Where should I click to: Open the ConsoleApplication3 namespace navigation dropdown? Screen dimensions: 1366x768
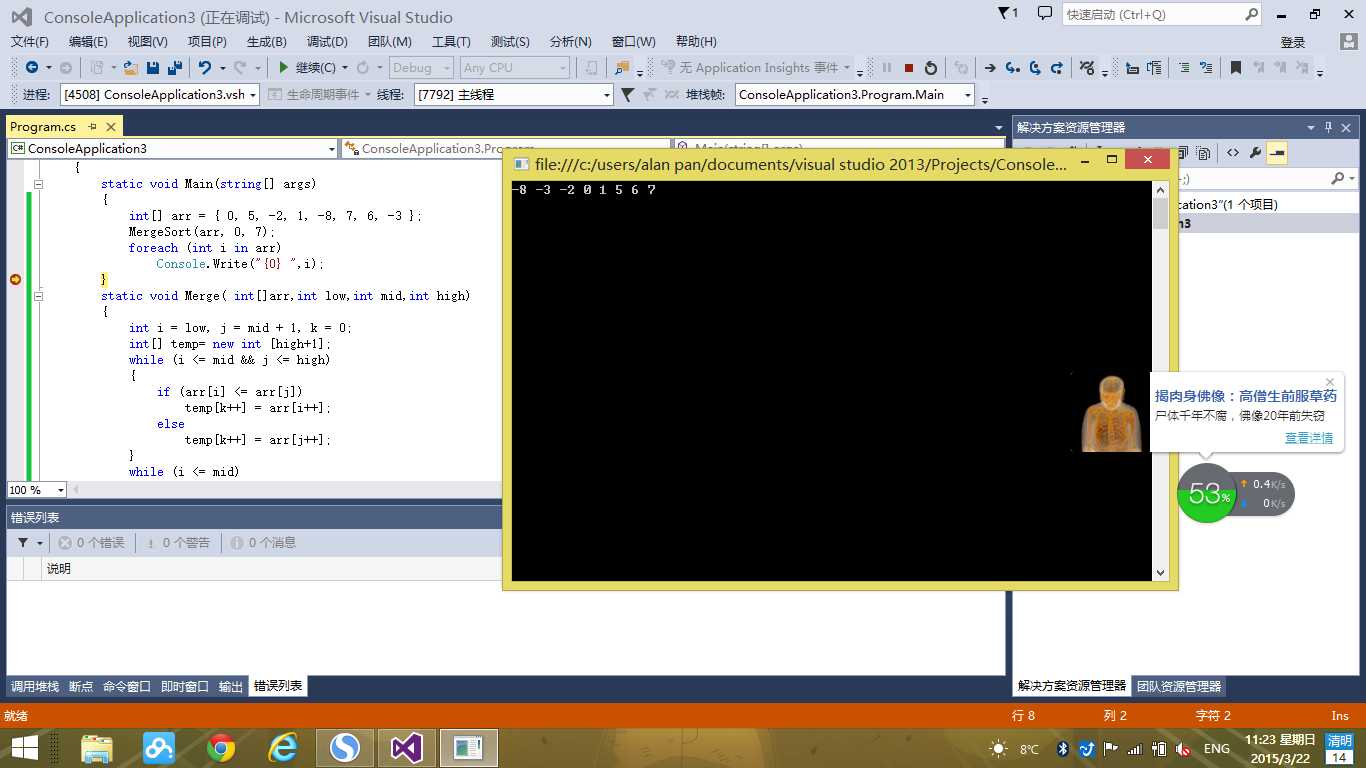tap(173, 148)
